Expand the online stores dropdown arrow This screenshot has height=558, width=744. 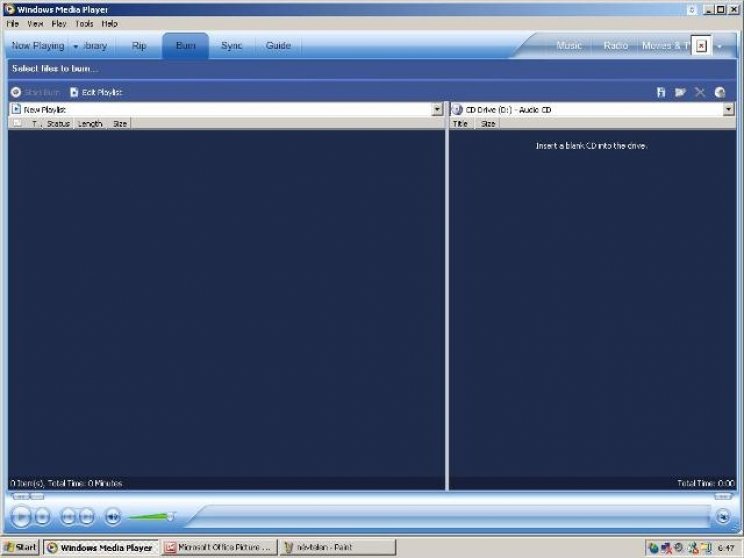(x=720, y=46)
